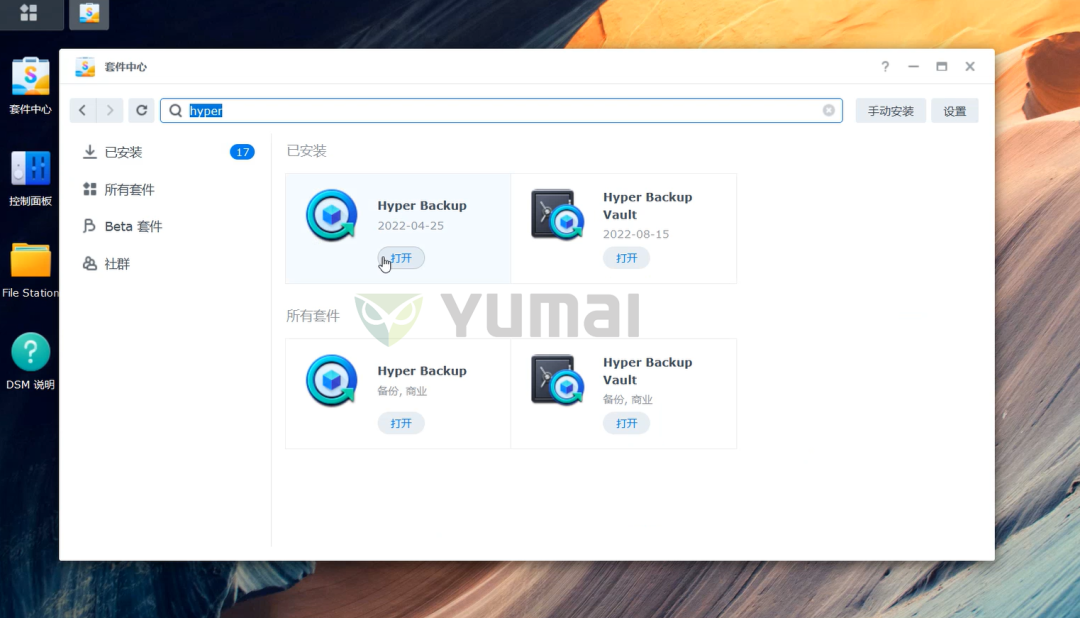
Task: Clear the hyper search with the X icon
Action: 828,110
